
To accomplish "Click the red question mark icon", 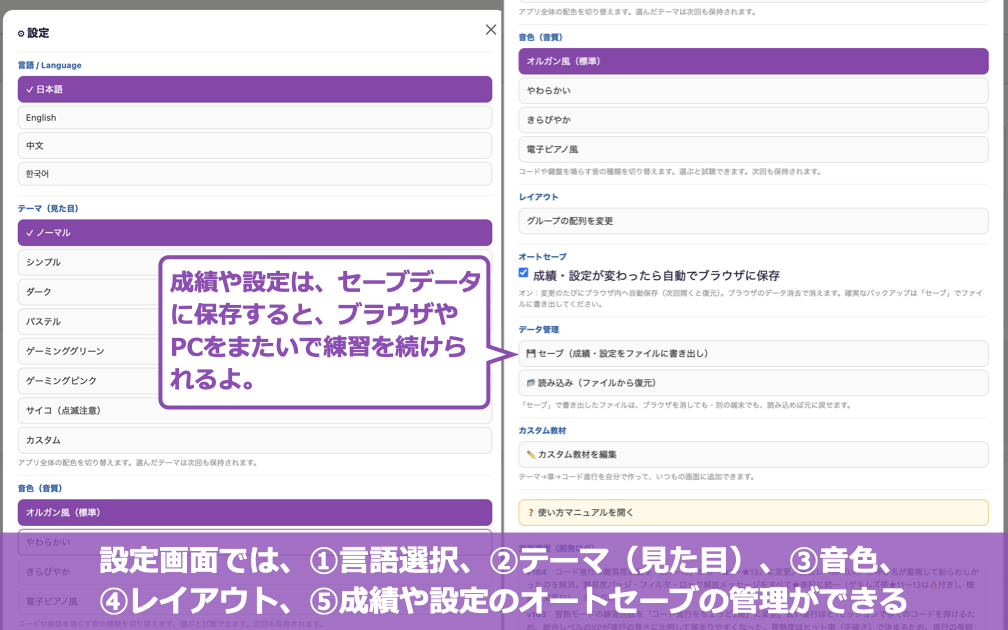I will coord(530,513).
